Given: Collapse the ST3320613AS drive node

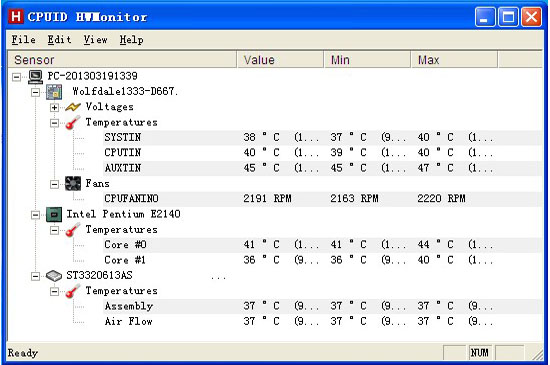Looking at the screenshot, I should 35,276.
